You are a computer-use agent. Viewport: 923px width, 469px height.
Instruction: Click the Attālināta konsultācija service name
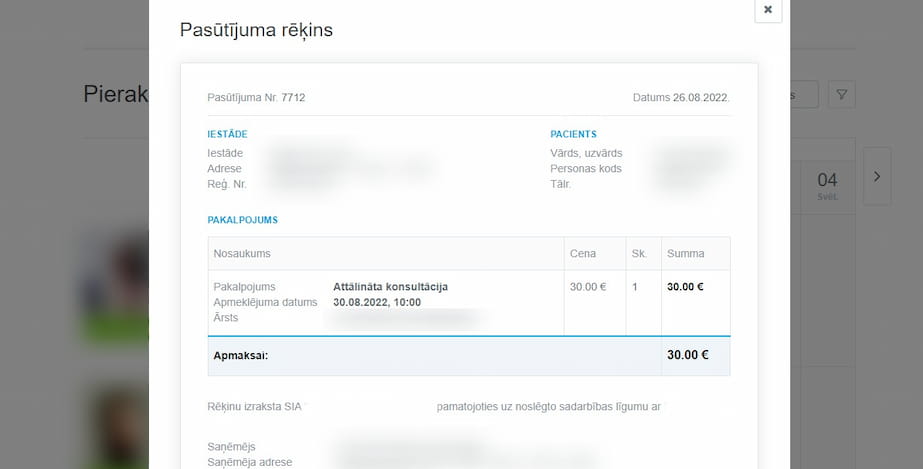[390, 287]
